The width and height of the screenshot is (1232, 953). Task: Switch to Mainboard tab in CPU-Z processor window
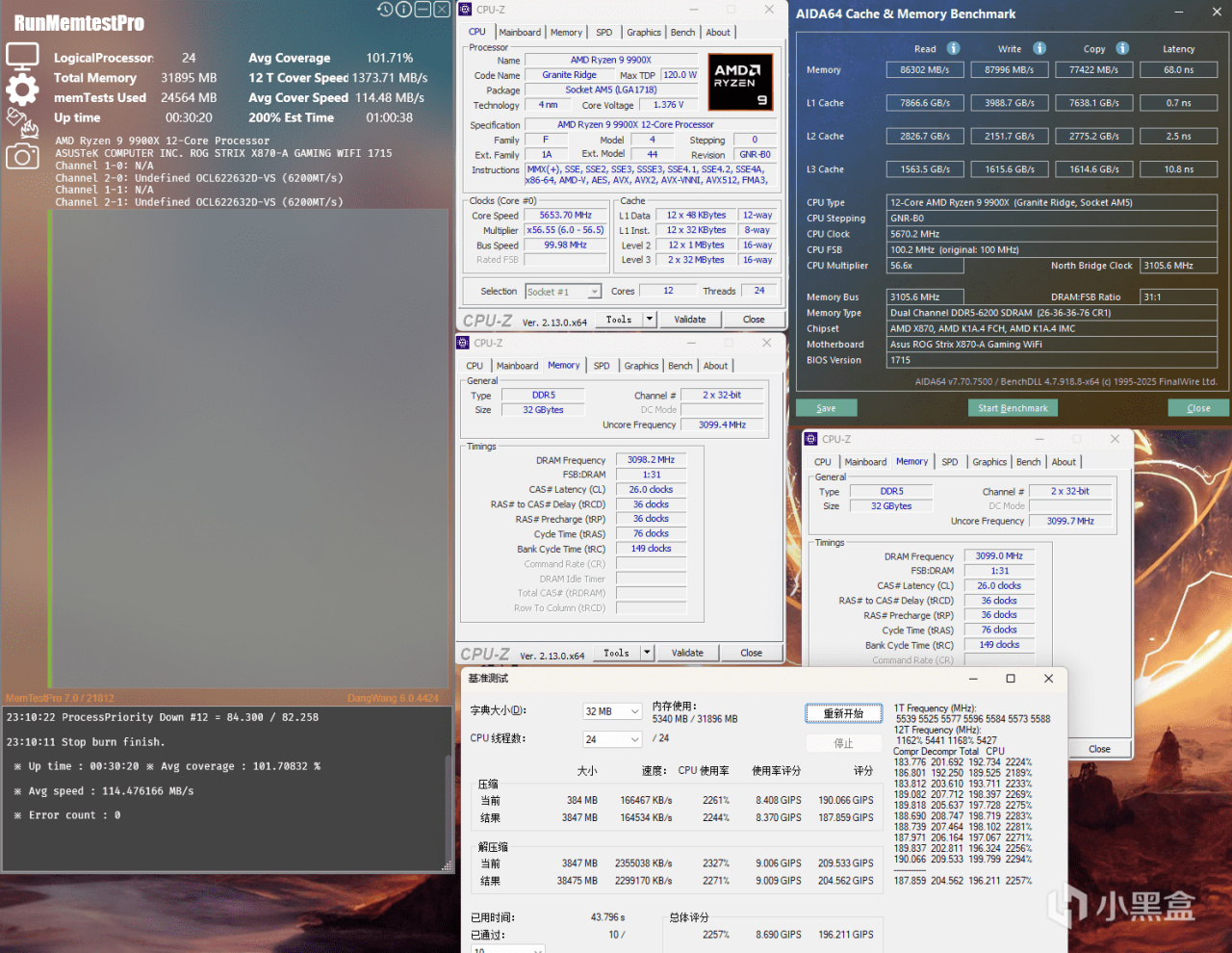(520, 33)
